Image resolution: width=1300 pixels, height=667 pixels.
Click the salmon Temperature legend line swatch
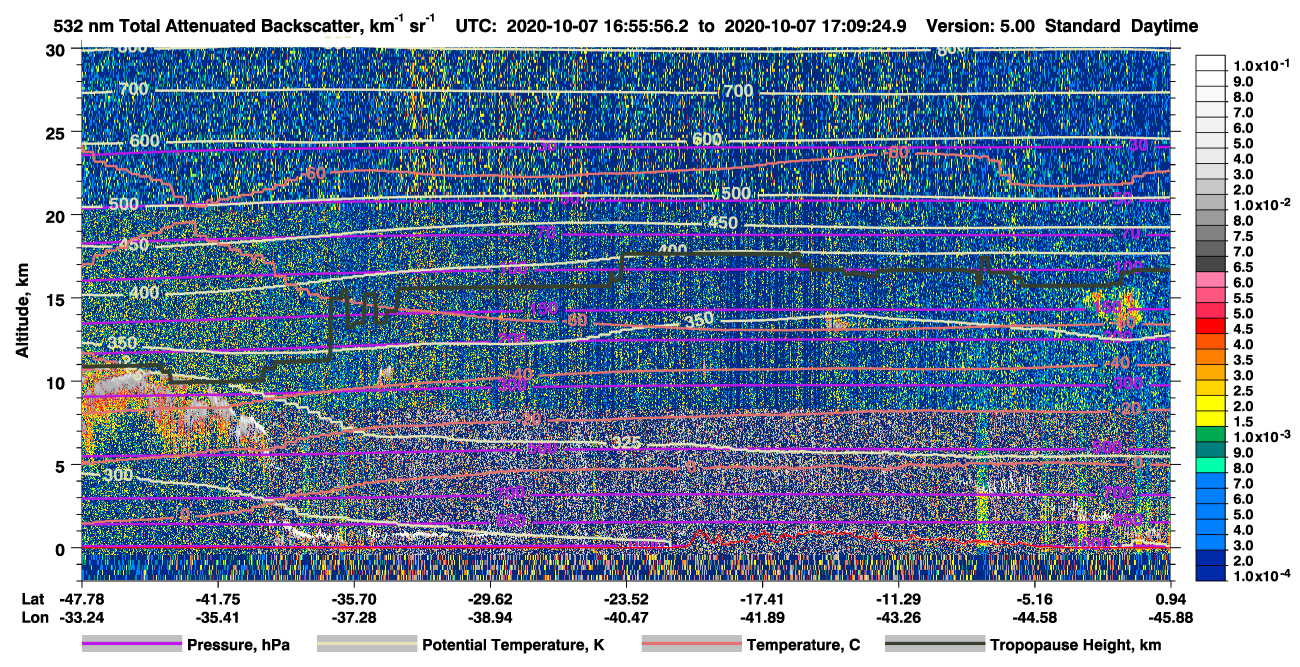[x=691, y=645]
